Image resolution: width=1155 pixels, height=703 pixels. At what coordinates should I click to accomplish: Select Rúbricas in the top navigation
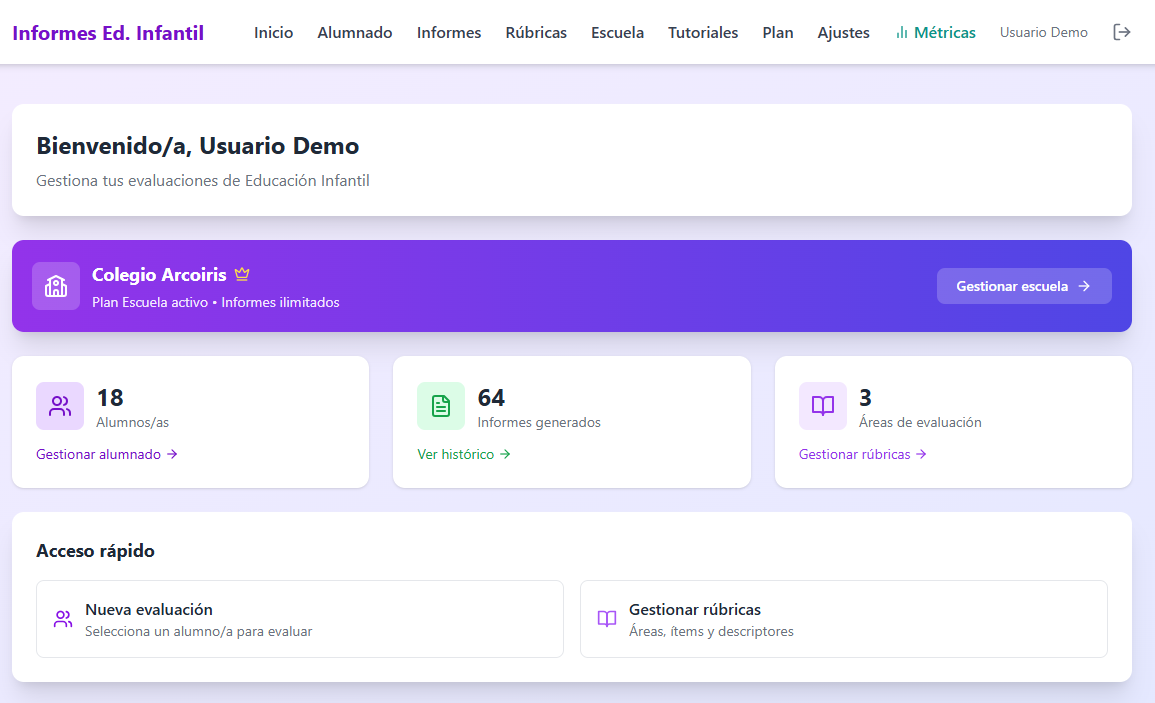(x=536, y=32)
